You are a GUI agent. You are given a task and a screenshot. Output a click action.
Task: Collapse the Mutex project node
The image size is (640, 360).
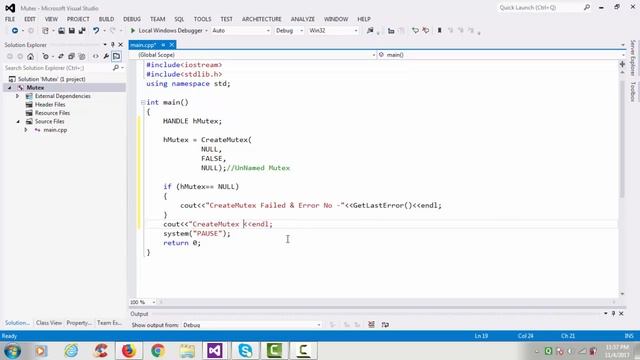9,88
